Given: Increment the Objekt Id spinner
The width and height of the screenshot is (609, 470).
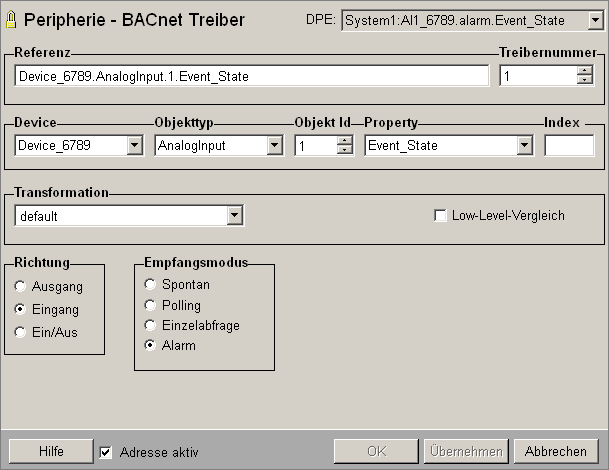Looking at the screenshot, I should (x=345, y=141).
